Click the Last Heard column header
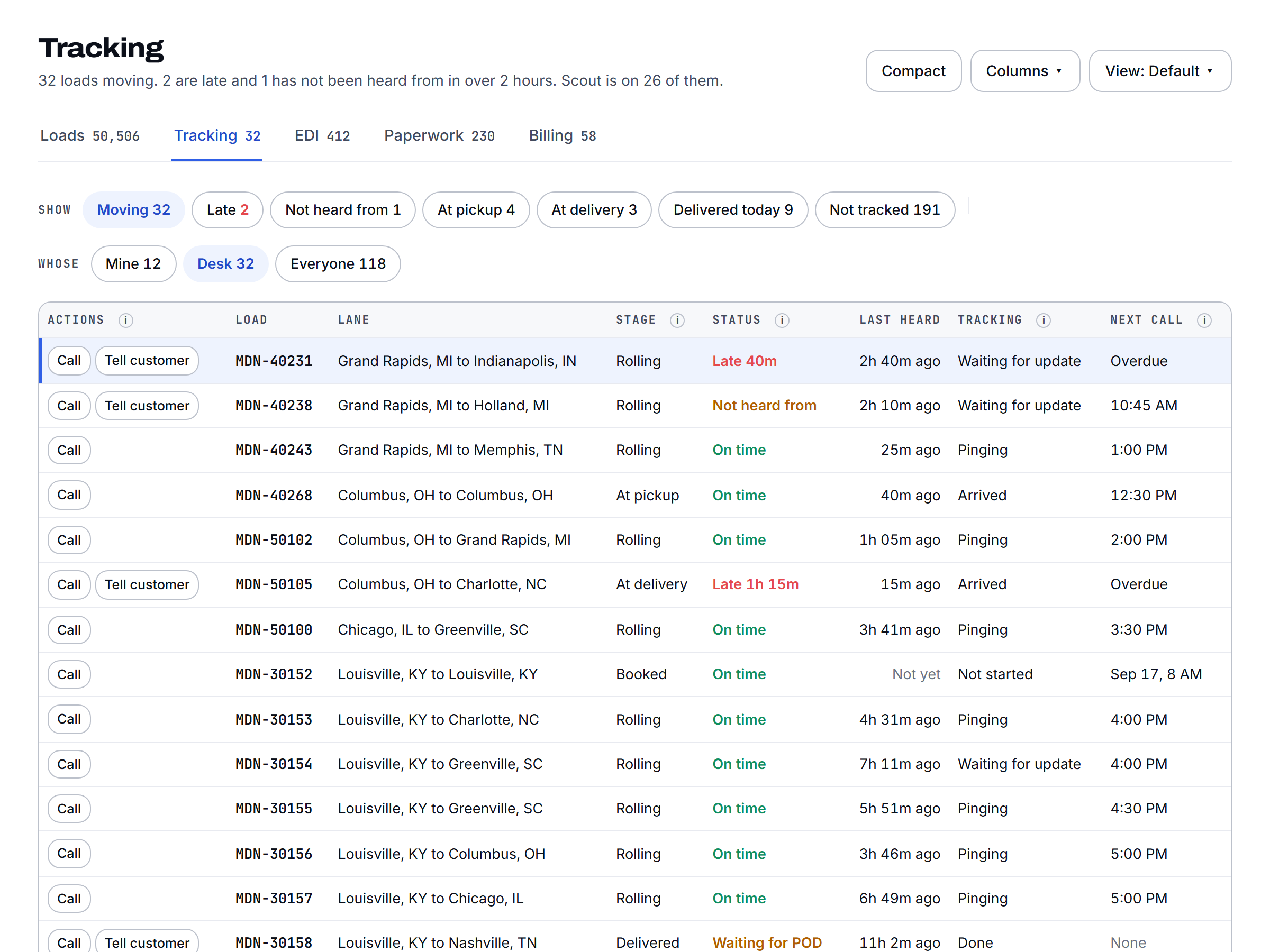The width and height of the screenshot is (1270, 952). tap(900, 319)
